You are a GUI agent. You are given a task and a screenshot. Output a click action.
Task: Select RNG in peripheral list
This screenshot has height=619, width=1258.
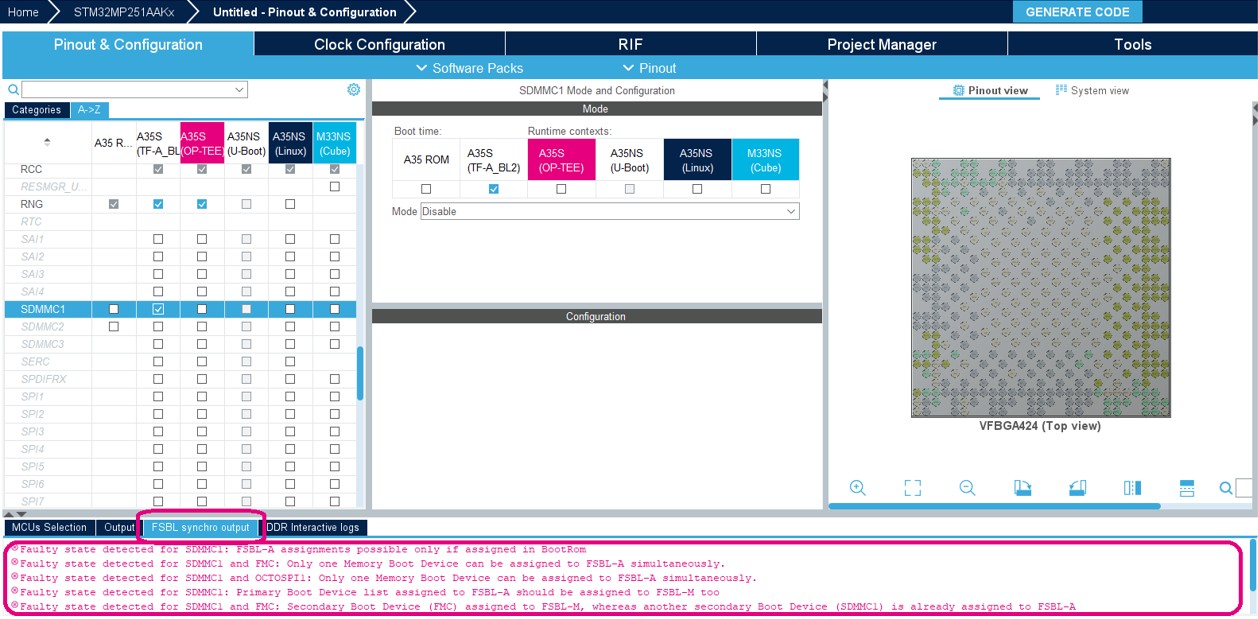(x=32, y=204)
